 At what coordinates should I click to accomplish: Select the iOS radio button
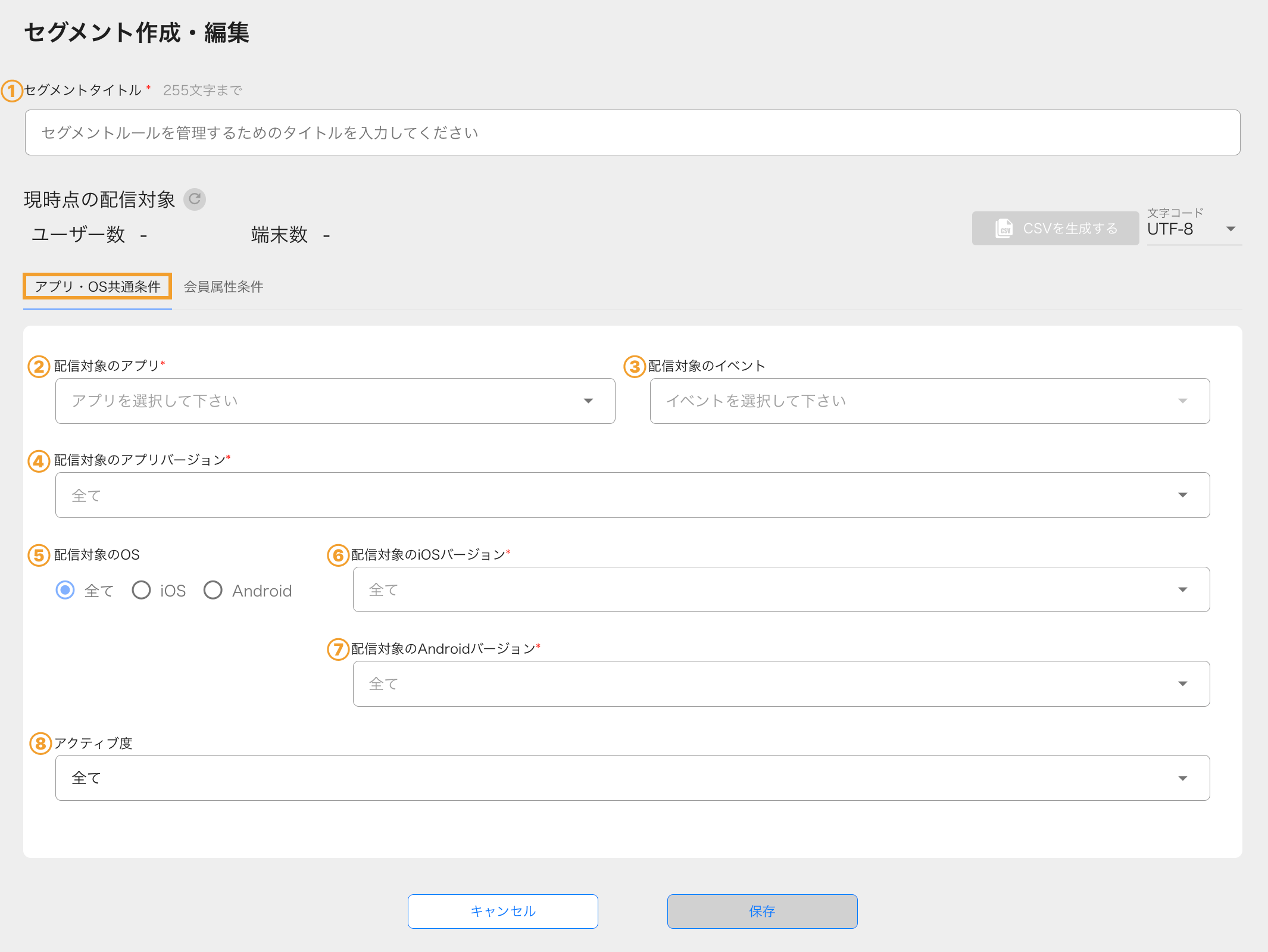(141, 590)
